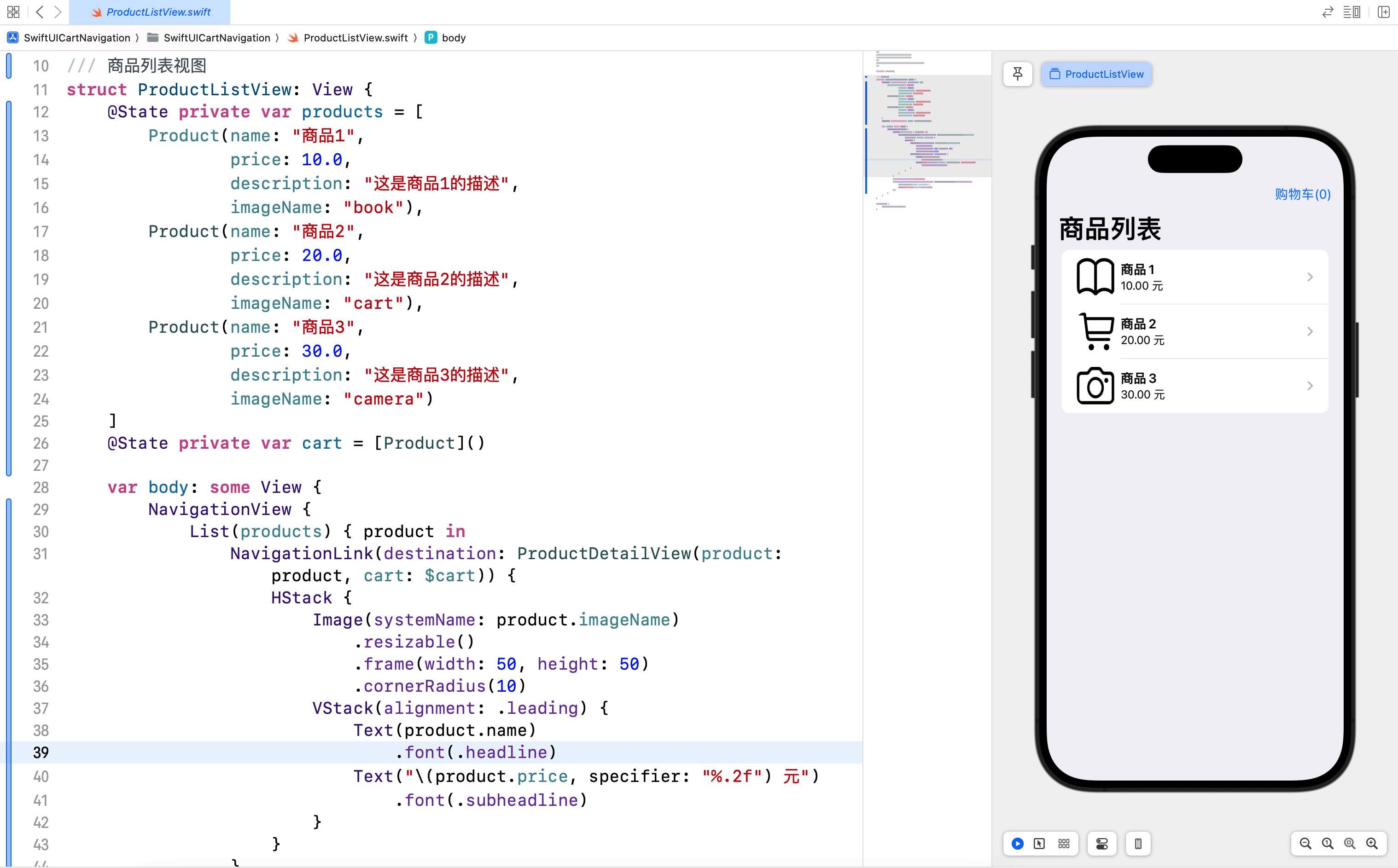This screenshot has width=1398, height=868.
Task: Open the SwiftUICartNavigation folder breadcrumb
Action: tap(209, 38)
